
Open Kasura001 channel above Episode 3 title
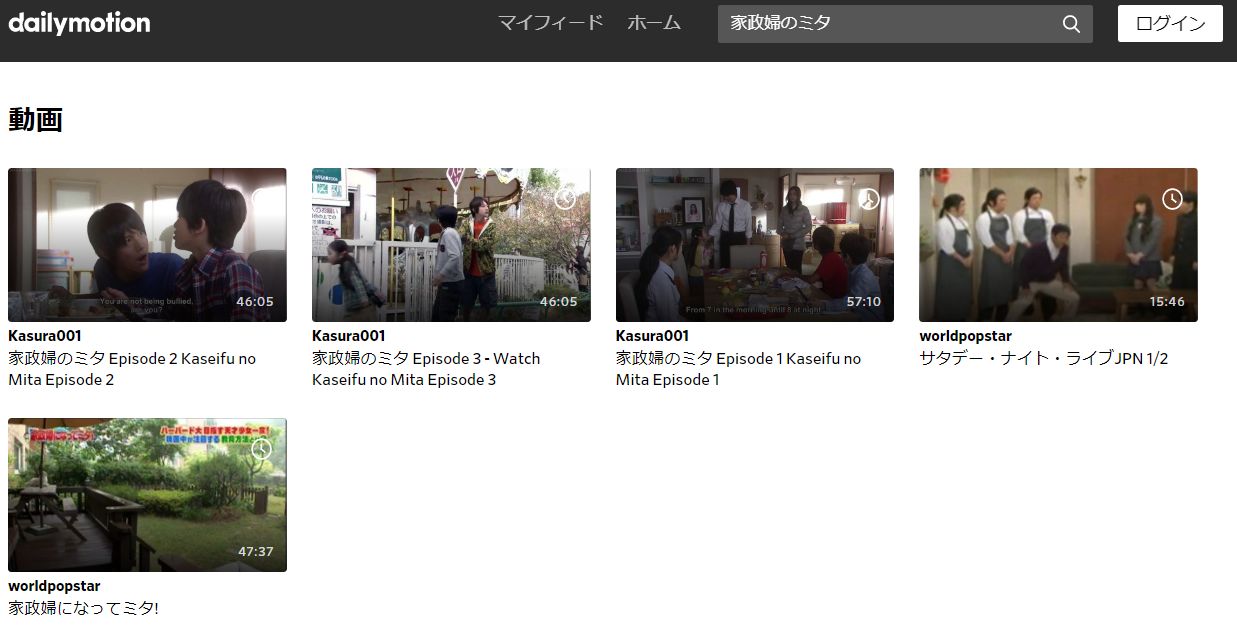(349, 336)
